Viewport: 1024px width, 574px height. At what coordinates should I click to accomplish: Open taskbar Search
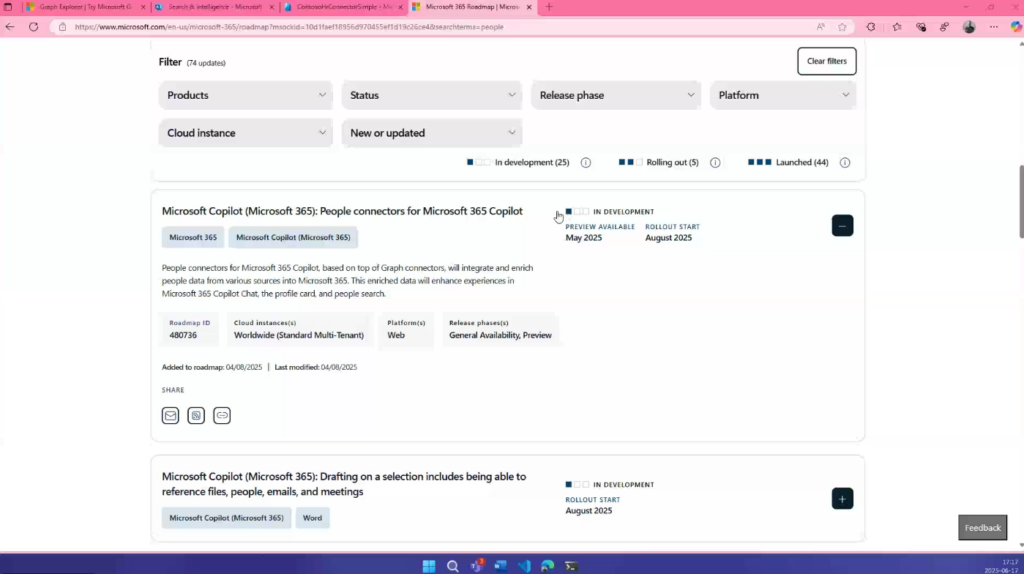point(452,566)
